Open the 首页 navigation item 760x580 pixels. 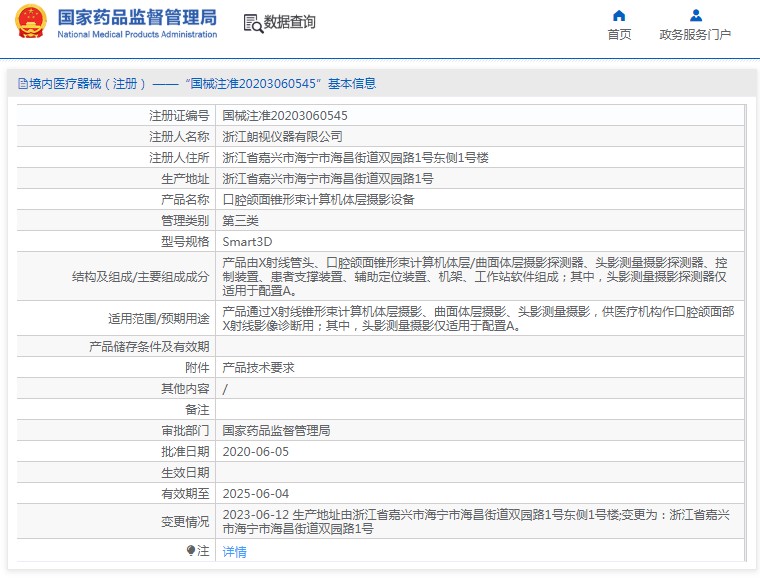point(619,35)
